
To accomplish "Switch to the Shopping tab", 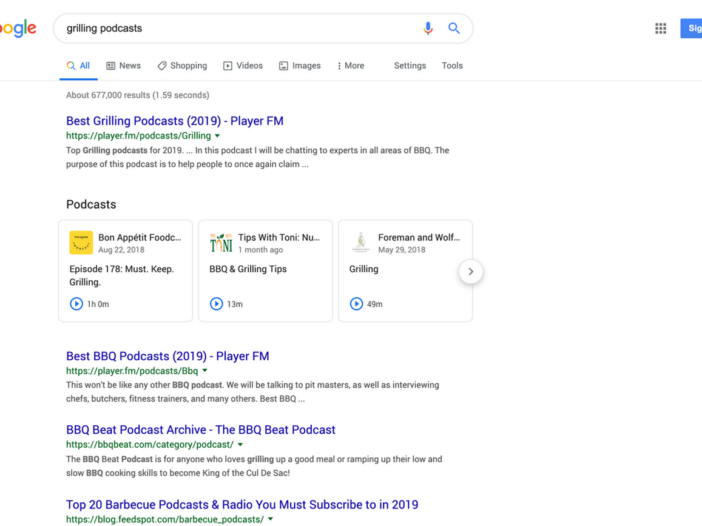I will [x=182, y=66].
